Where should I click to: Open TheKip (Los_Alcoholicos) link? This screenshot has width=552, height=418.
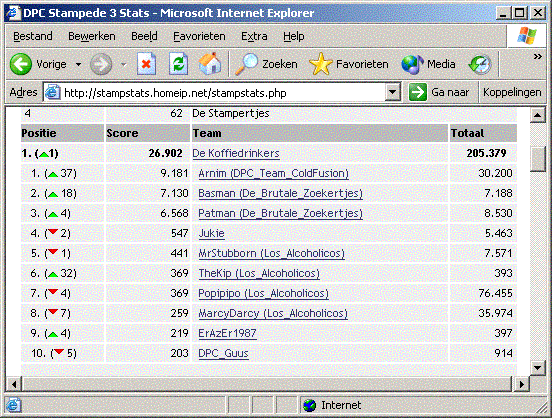[x=259, y=273]
